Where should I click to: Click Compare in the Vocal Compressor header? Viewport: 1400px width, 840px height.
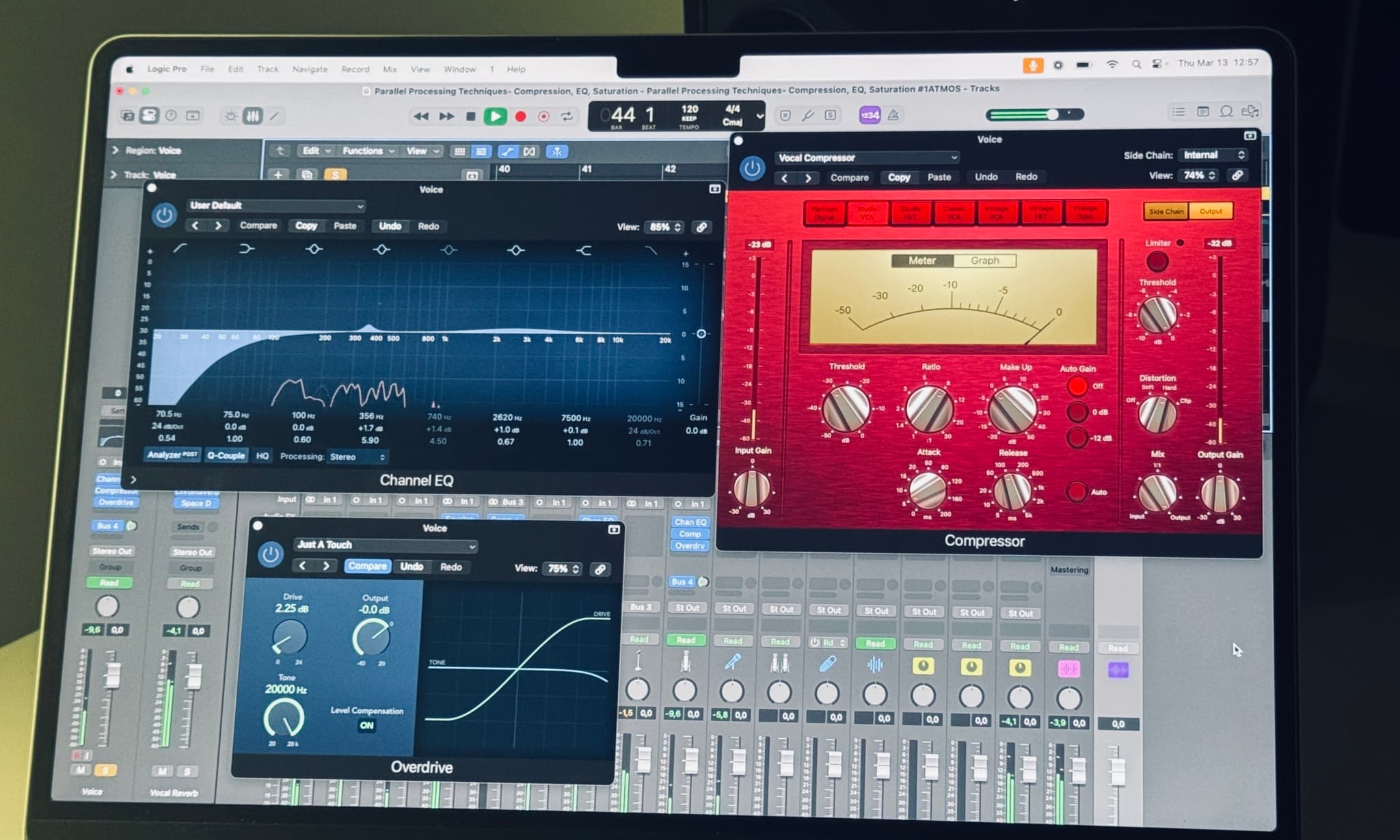pos(850,176)
